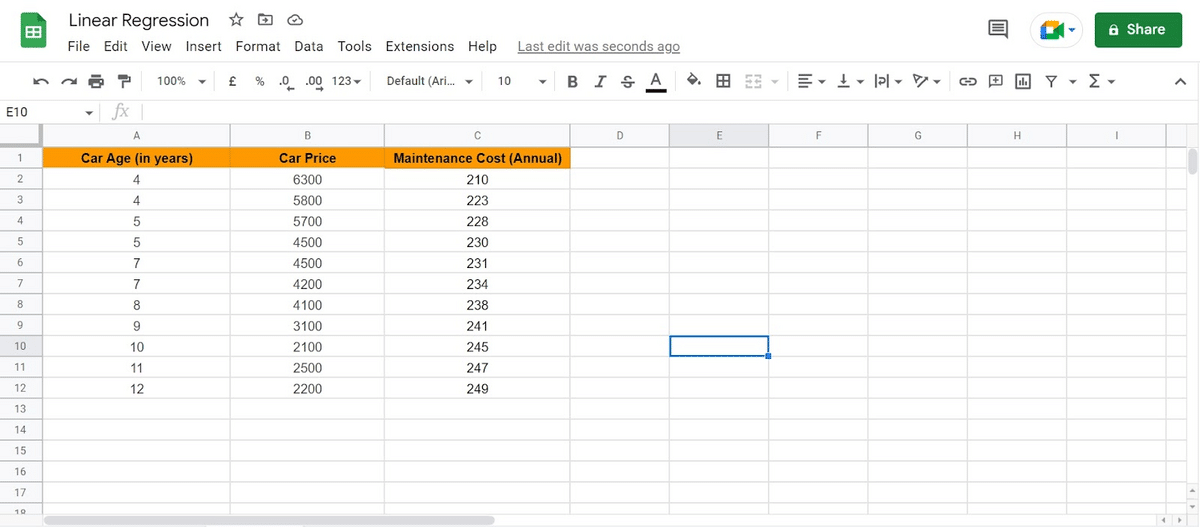Viewport: 1200px width, 527px height.
Task: Open vertical align dropdown
Action: pyautogui.click(x=851, y=81)
